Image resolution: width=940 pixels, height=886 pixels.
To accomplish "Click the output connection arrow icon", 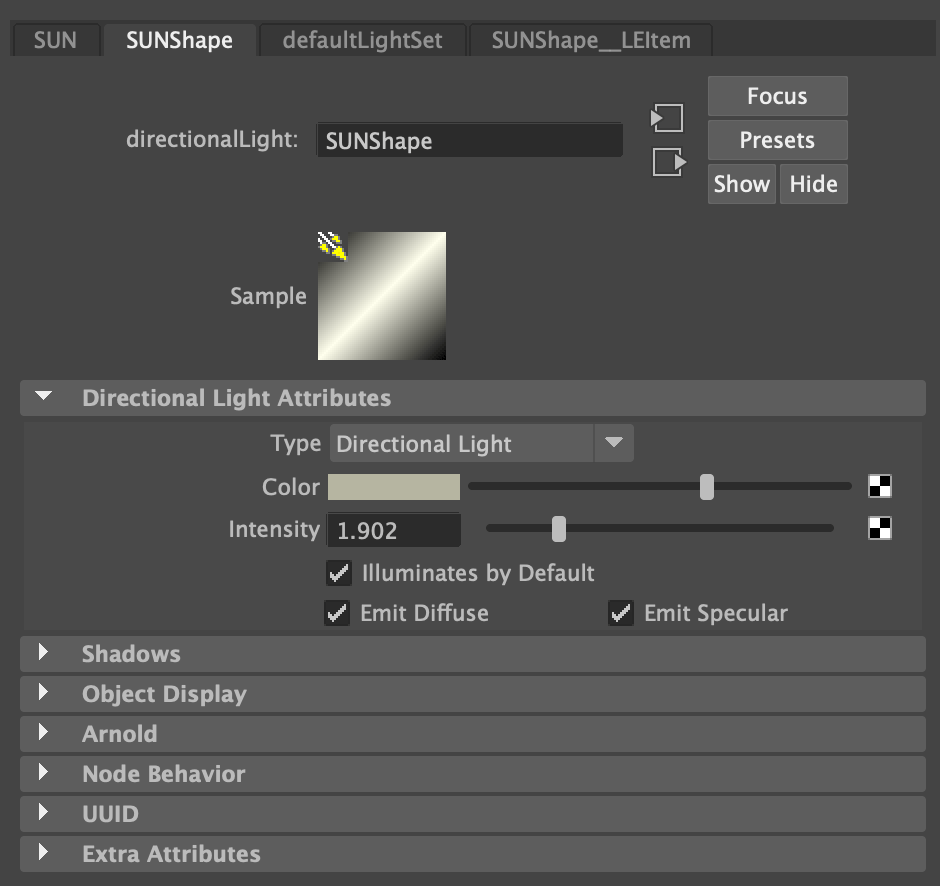I will coord(667,161).
